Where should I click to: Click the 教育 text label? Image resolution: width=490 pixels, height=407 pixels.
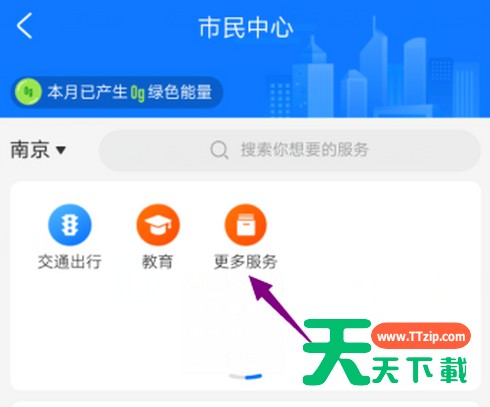point(158,262)
